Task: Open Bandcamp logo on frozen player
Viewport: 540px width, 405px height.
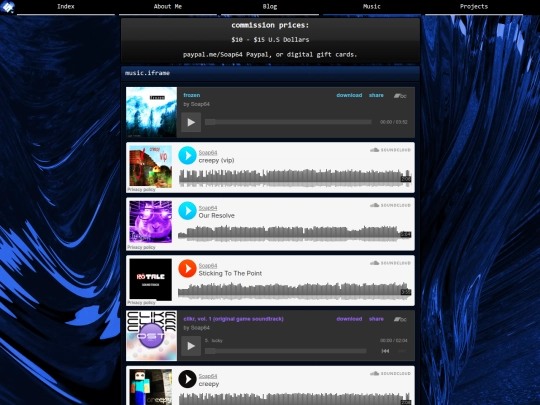Action: (x=400, y=96)
